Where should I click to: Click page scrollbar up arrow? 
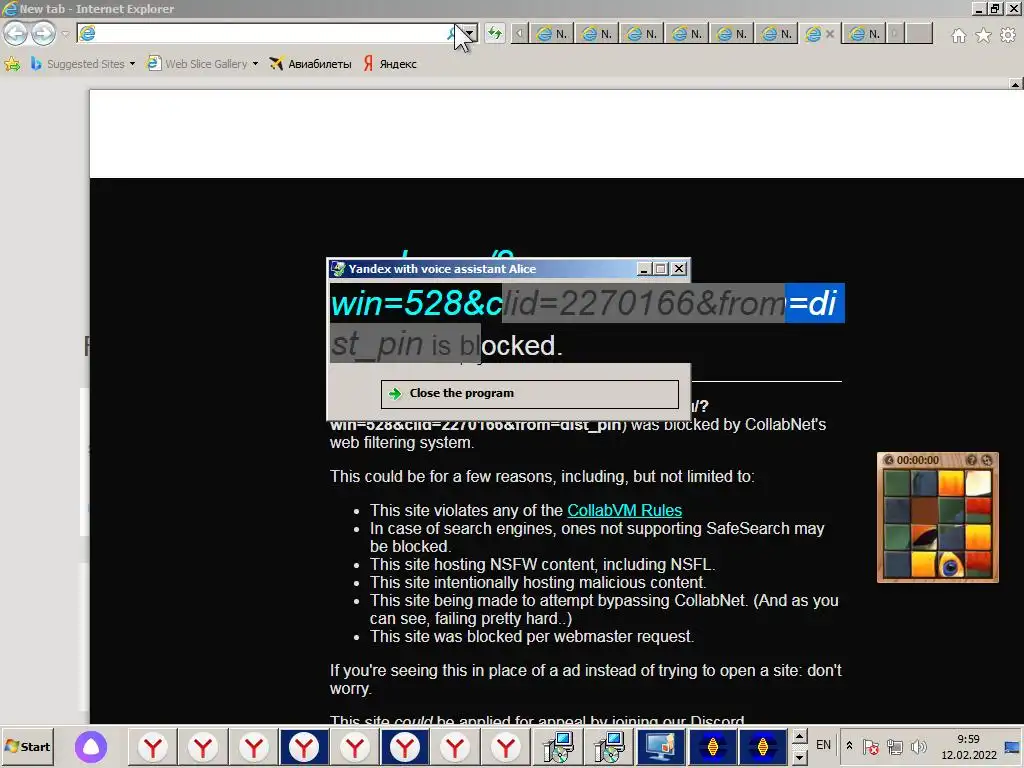1015,84
